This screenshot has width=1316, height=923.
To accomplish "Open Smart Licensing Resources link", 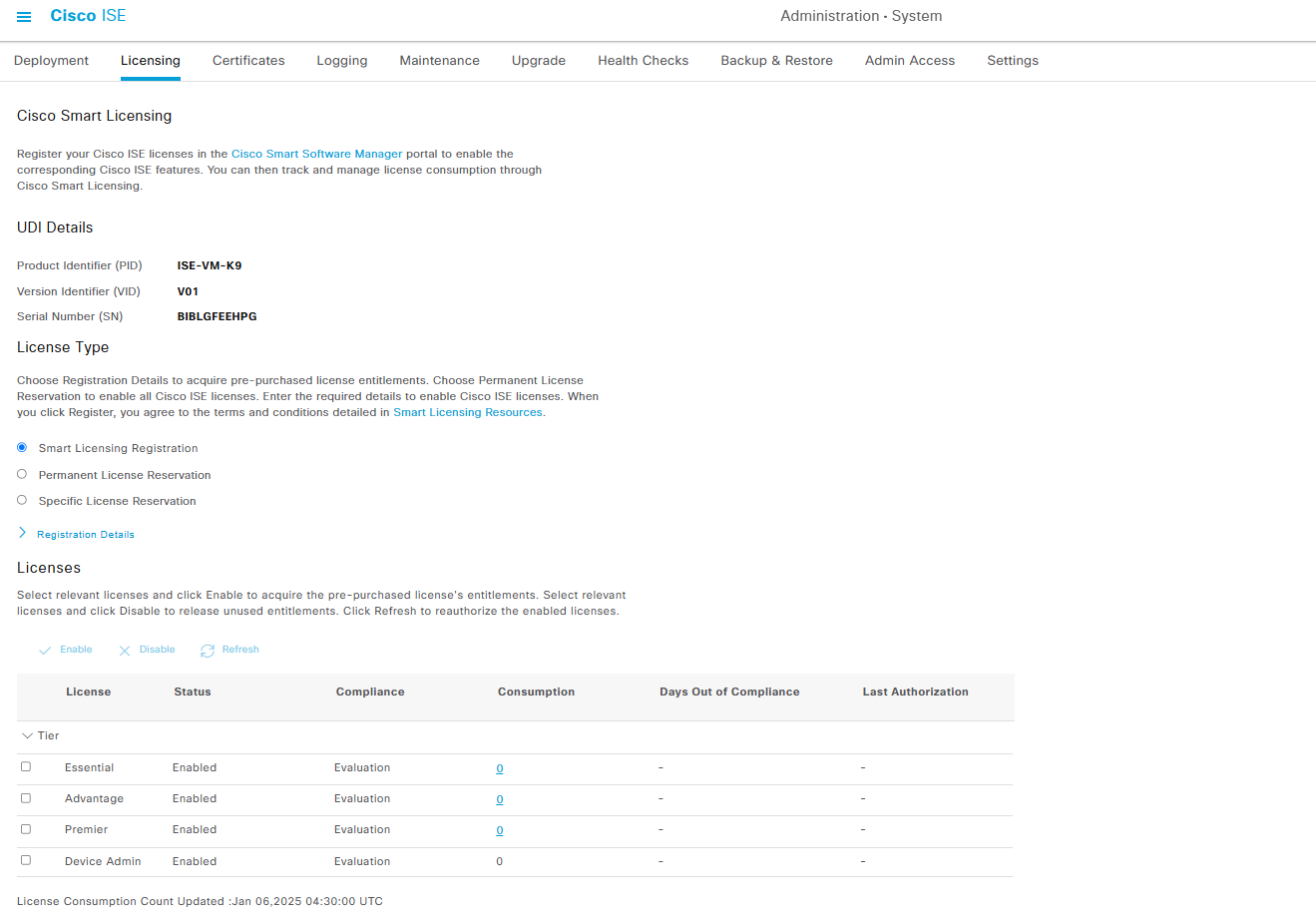I will pos(468,412).
